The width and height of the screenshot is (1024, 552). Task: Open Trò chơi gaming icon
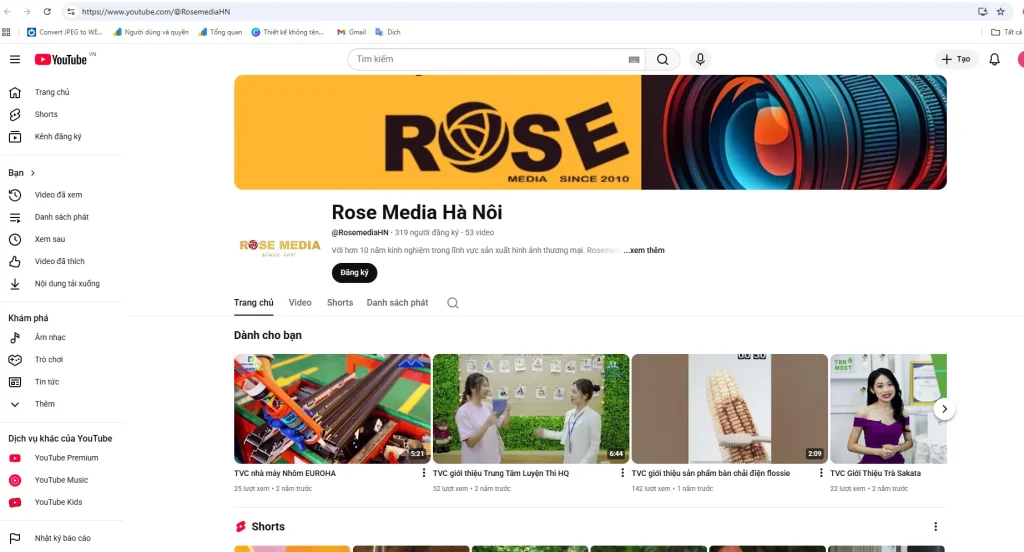[x=15, y=360]
